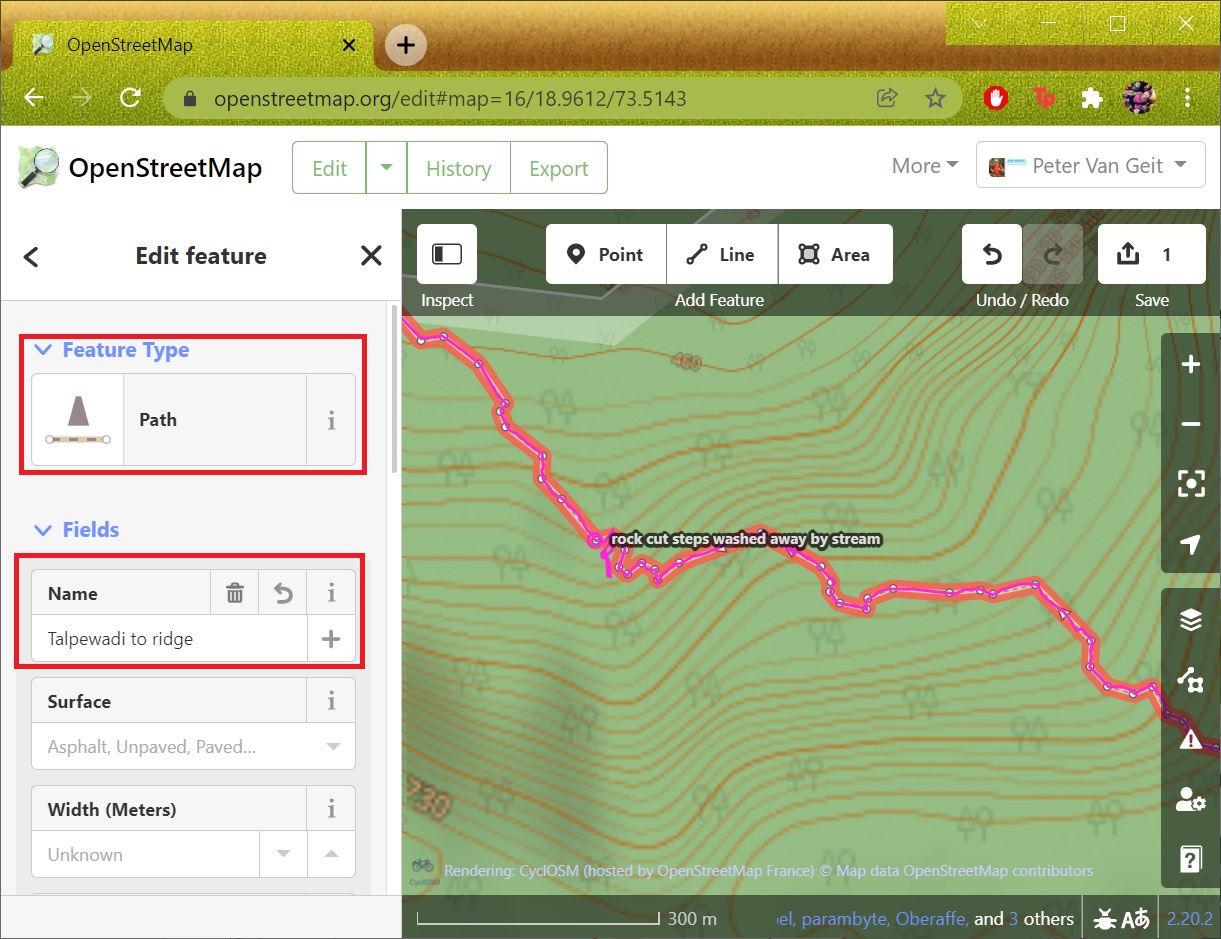
Task: Show info for the Name field
Action: coord(331,593)
